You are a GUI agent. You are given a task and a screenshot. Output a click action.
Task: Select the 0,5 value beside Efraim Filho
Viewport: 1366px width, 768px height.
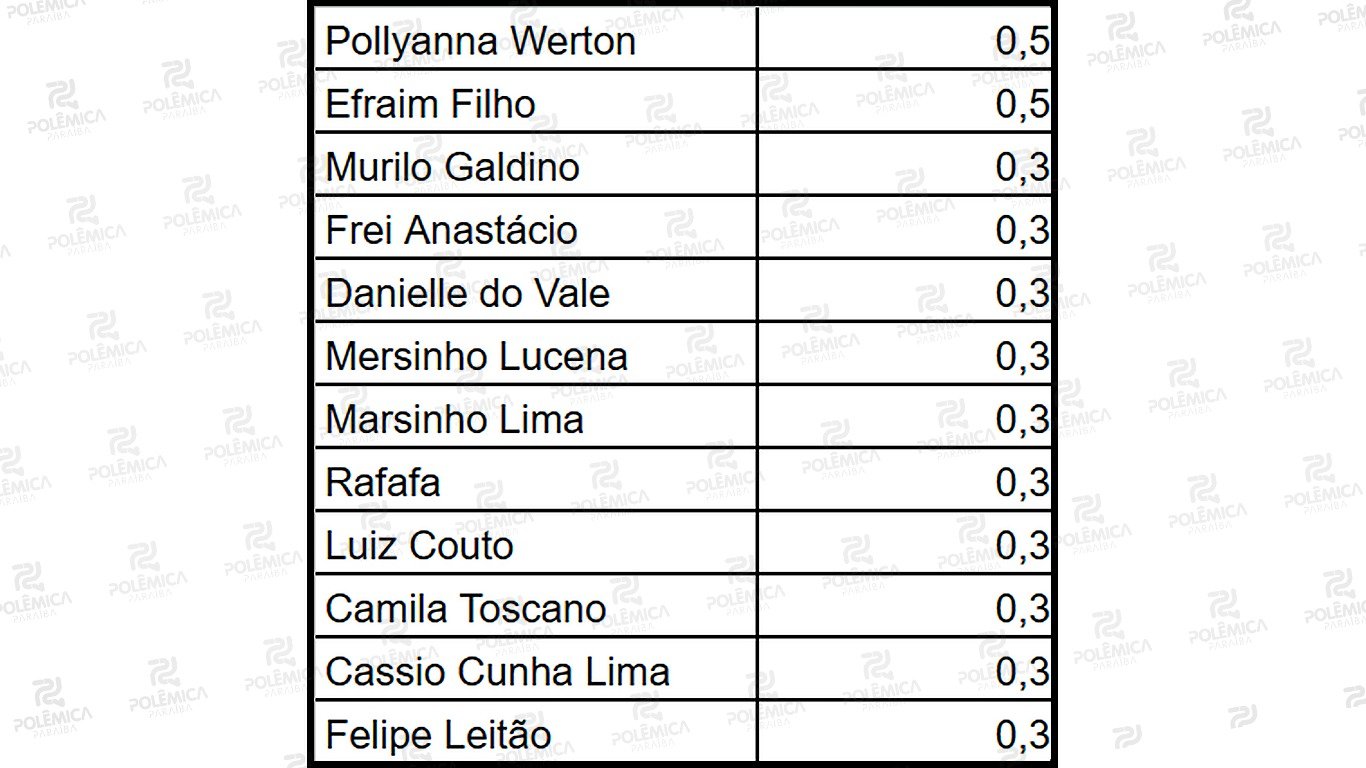tap(1022, 105)
